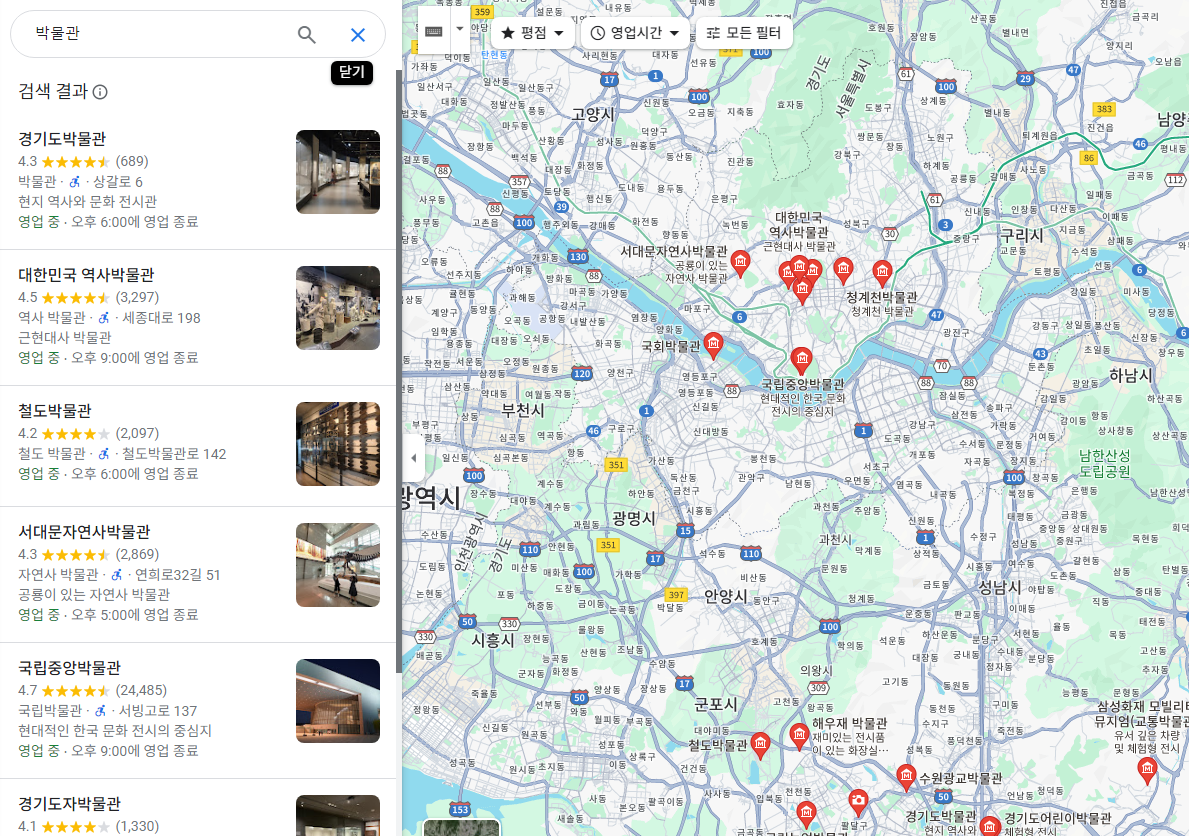Viewport: 1189px width, 836px height.
Task: Open the 평점 rating filter dropdown
Action: pos(532,33)
